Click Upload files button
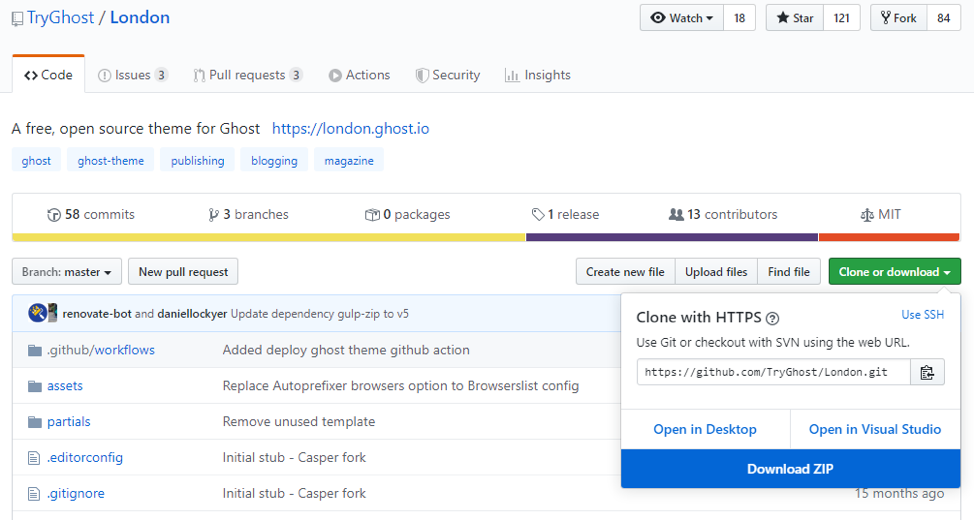The height and width of the screenshot is (520, 974). [716, 272]
